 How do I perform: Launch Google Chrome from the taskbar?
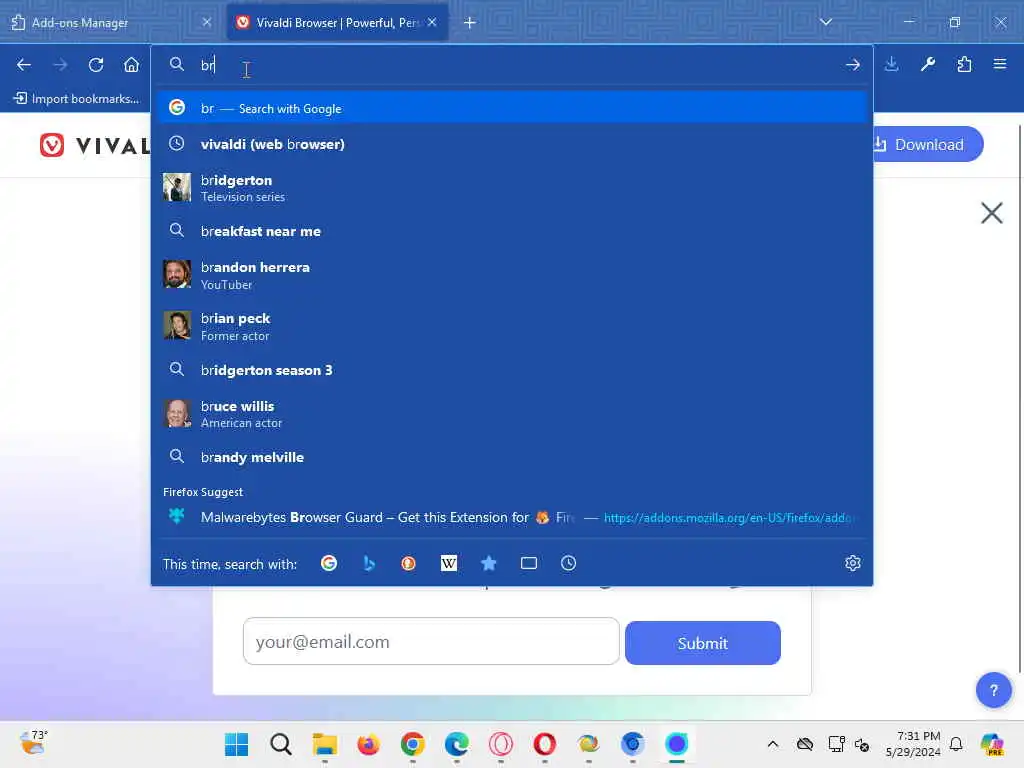coord(413,744)
